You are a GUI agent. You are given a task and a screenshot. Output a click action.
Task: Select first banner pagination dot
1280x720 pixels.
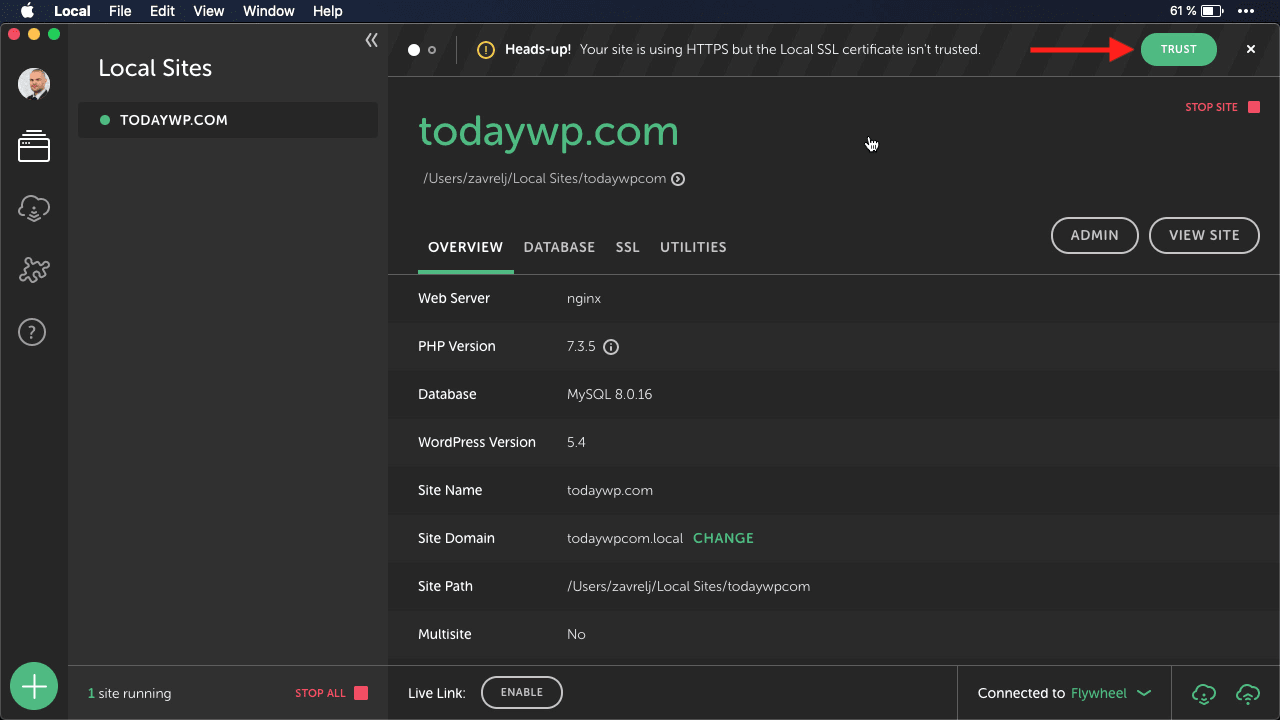coord(414,50)
